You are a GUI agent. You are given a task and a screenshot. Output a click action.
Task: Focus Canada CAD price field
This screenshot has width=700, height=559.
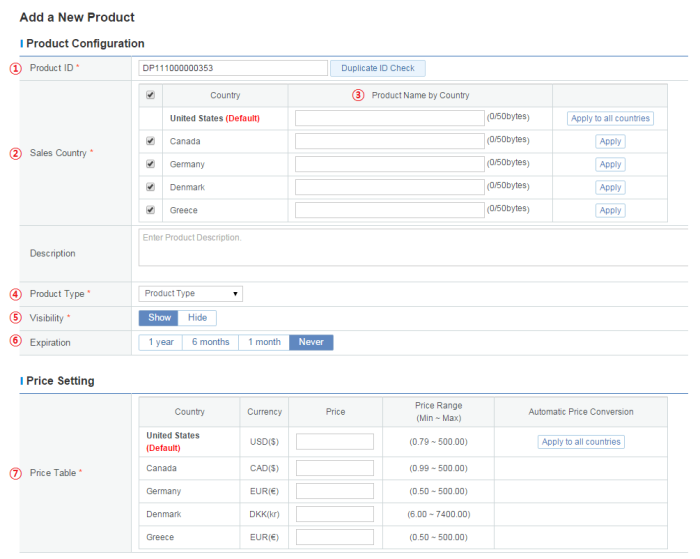pos(335,468)
